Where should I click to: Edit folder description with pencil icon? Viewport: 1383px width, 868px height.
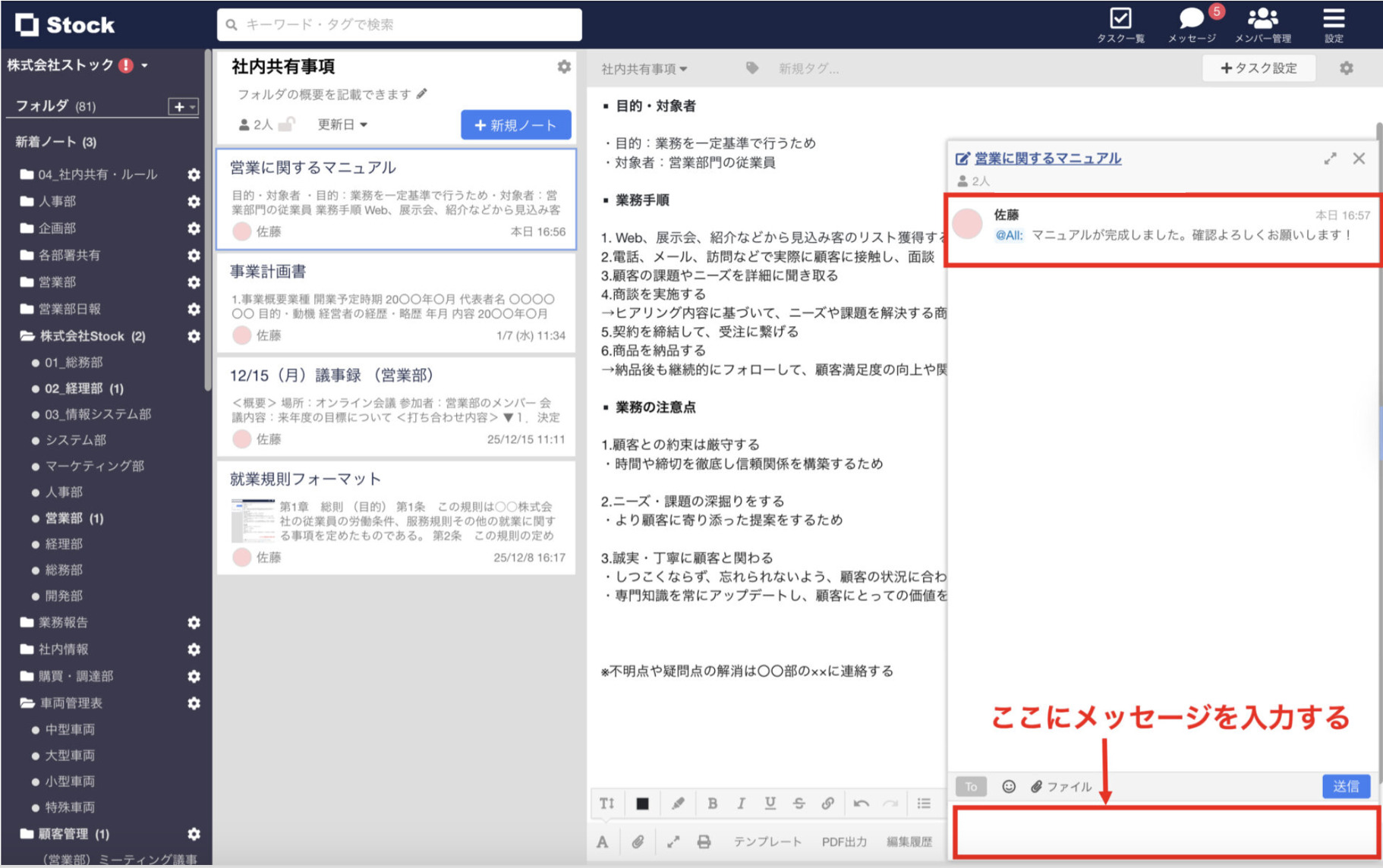pos(422,94)
